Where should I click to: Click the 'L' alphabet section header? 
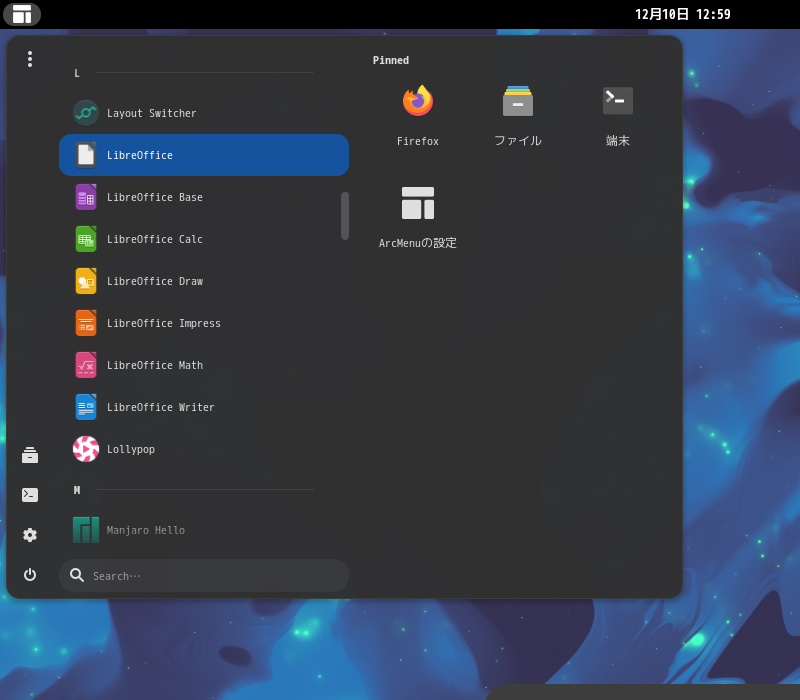(77, 73)
